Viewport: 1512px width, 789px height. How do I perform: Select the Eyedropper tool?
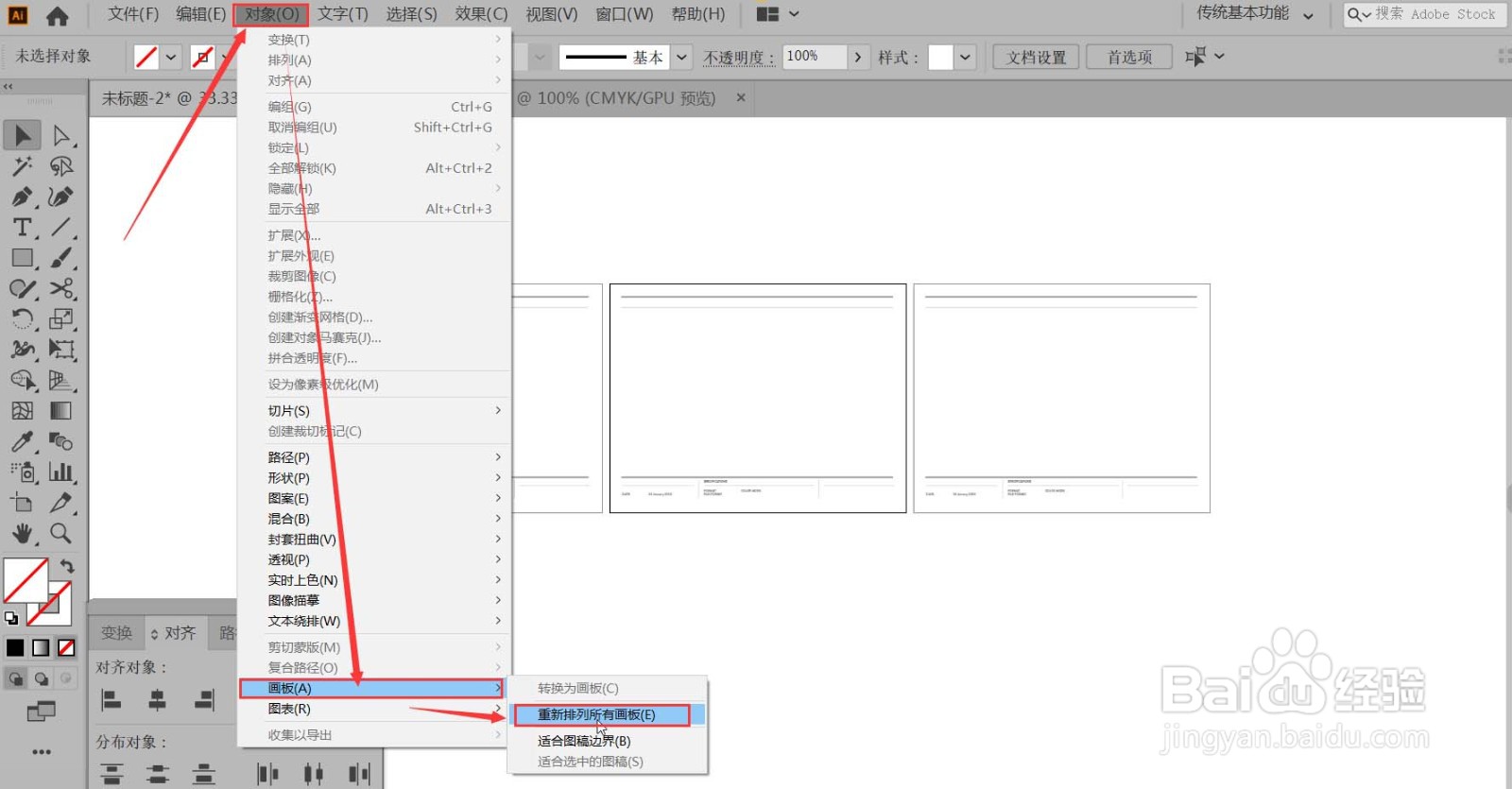pyautogui.click(x=22, y=441)
